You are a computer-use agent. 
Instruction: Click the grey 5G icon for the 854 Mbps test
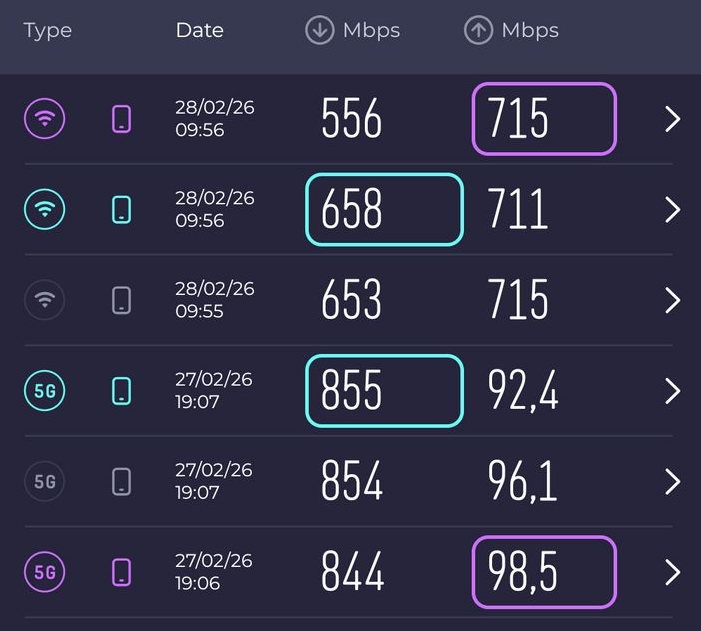coord(45,482)
